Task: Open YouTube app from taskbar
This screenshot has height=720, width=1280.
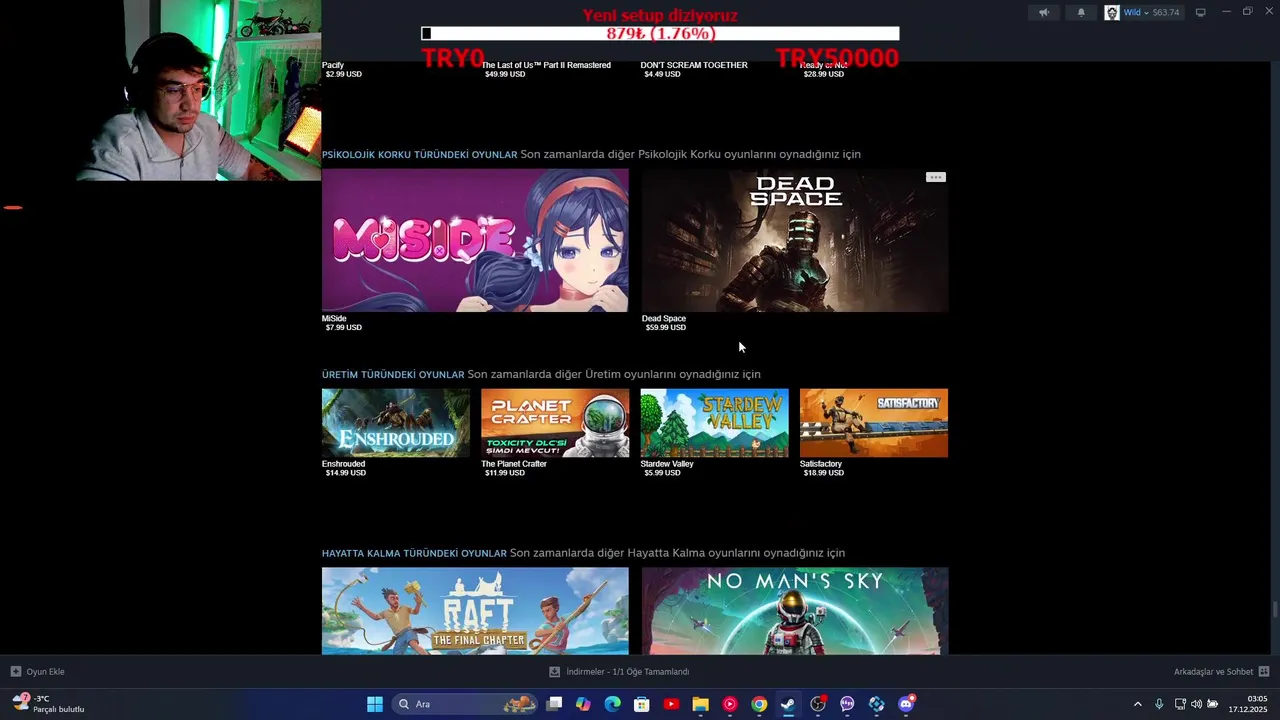Action: 671,704
